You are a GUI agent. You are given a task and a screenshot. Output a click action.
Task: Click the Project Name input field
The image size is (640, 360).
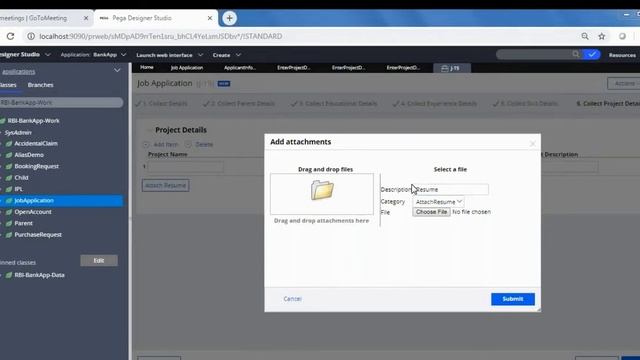point(185,166)
